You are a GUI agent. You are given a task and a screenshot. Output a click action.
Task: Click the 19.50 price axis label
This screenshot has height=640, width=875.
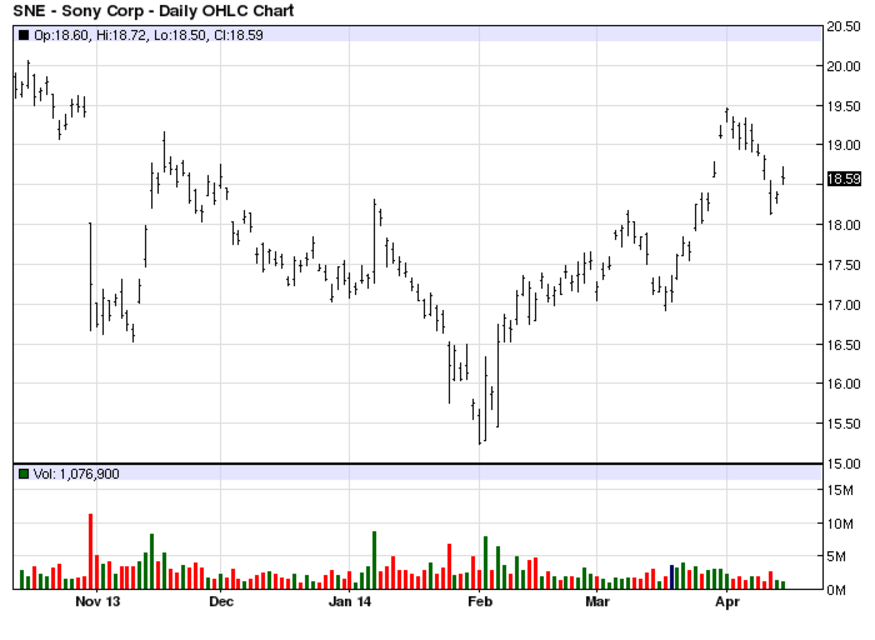pyautogui.click(x=844, y=107)
